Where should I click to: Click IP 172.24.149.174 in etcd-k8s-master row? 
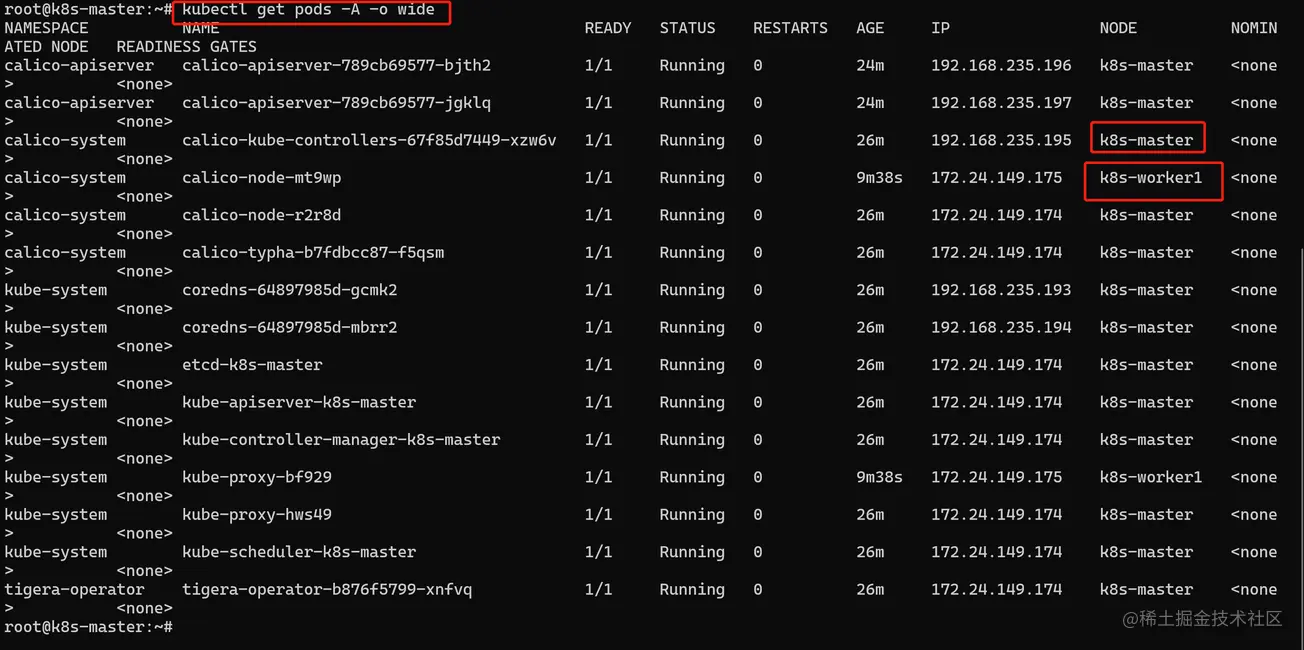pyautogui.click(x=996, y=365)
